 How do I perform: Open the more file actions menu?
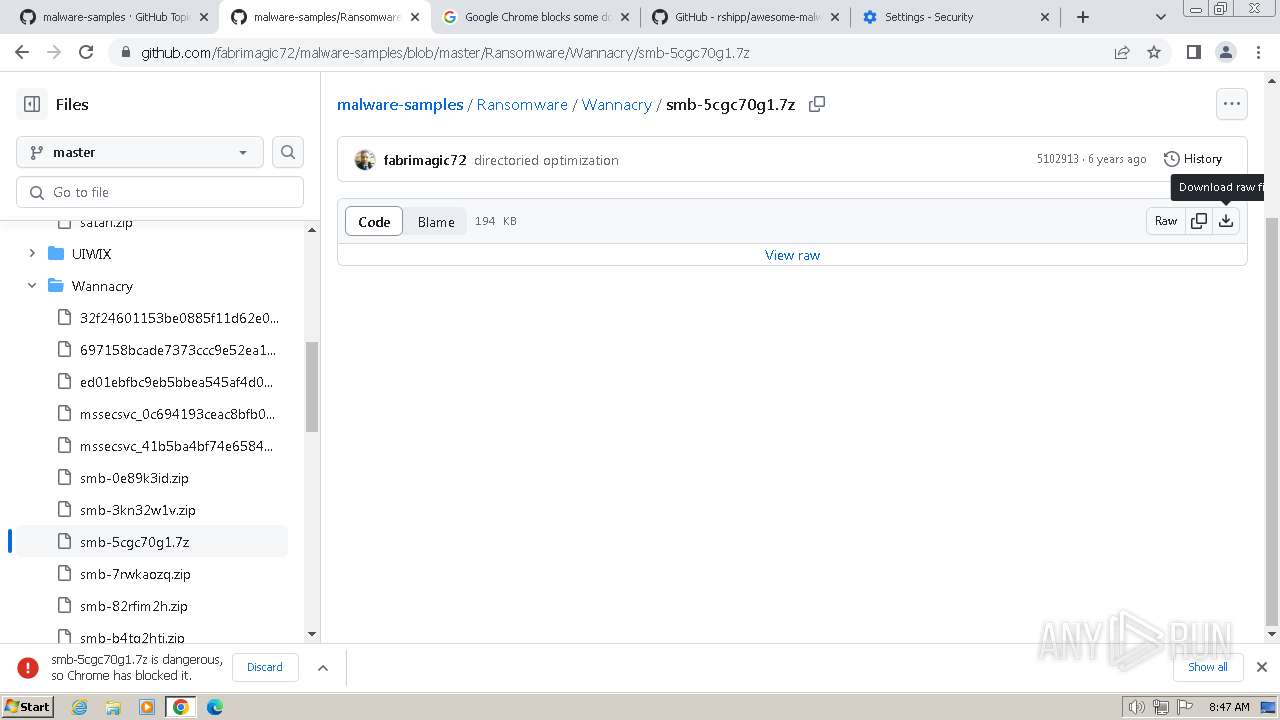[x=1232, y=104]
